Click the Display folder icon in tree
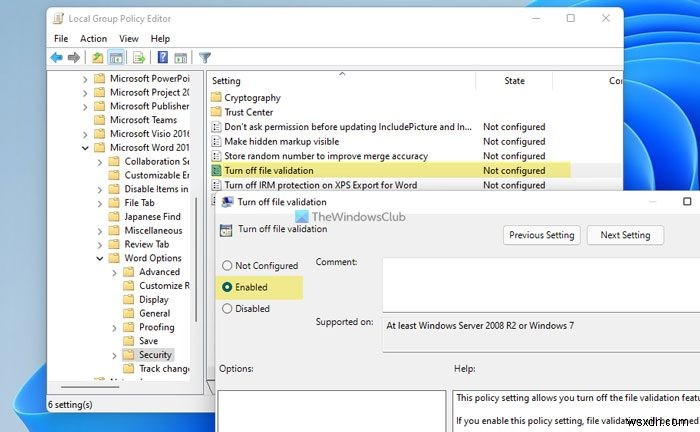 pyautogui.click(x=129, y=299)
